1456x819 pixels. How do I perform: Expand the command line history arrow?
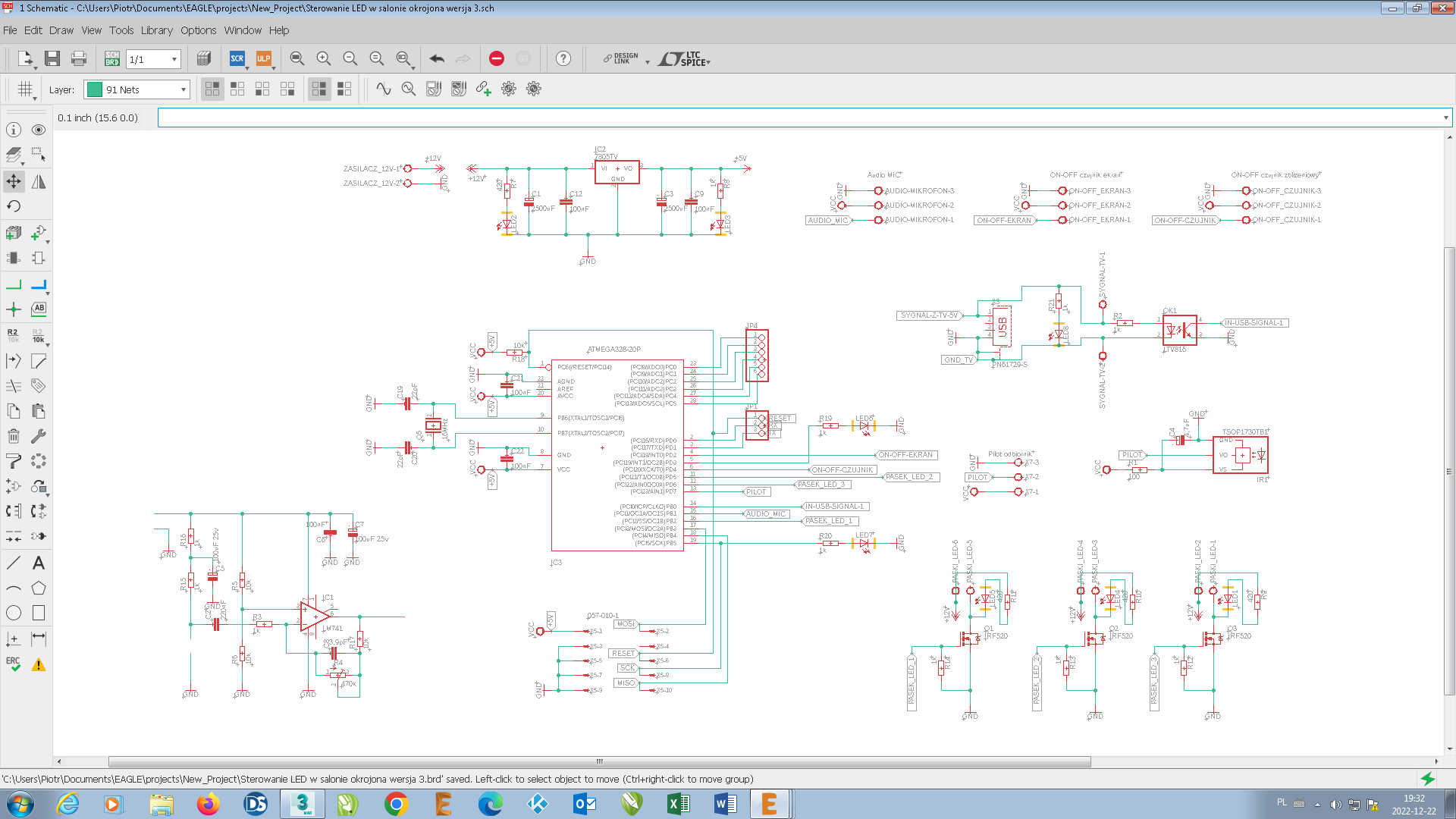1445,118
